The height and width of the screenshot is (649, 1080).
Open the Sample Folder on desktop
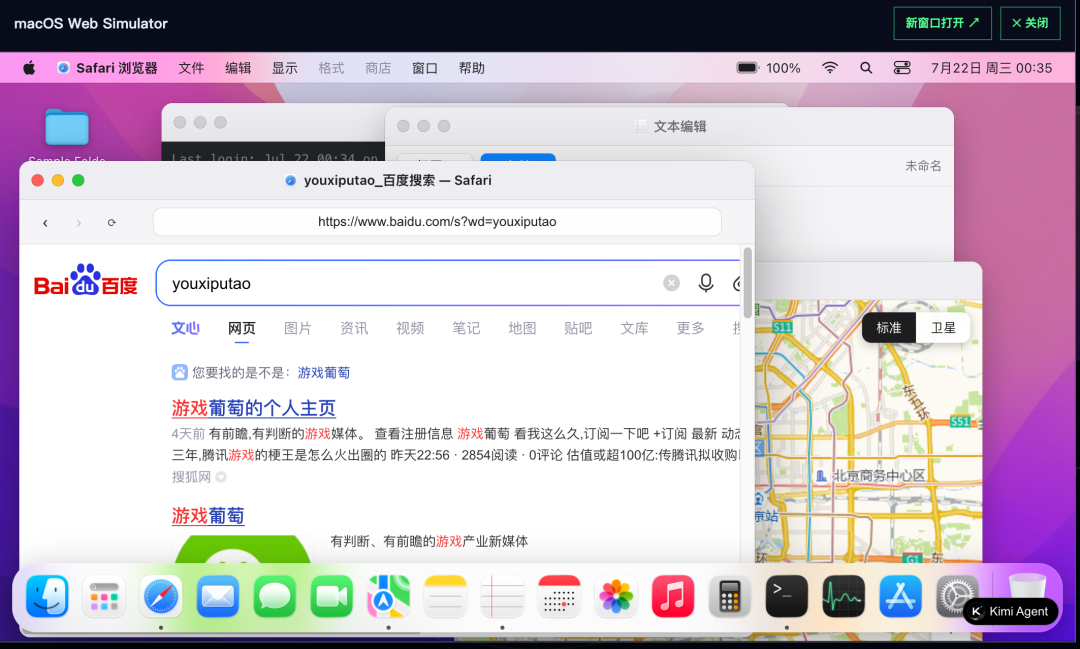click(67, 128)
